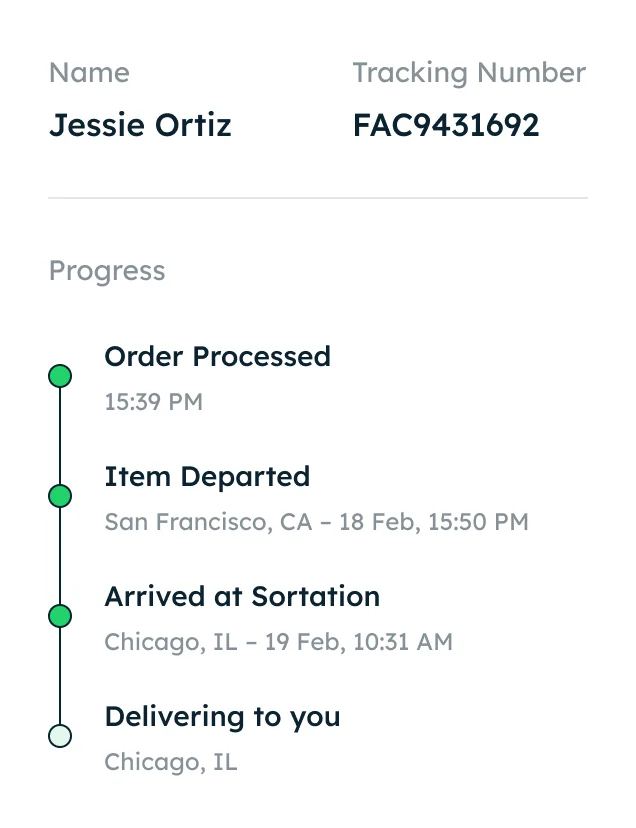636x828 pixels.
Task: Click the final Chicago, IL delivery location
Action: click(x=171, y=762)
